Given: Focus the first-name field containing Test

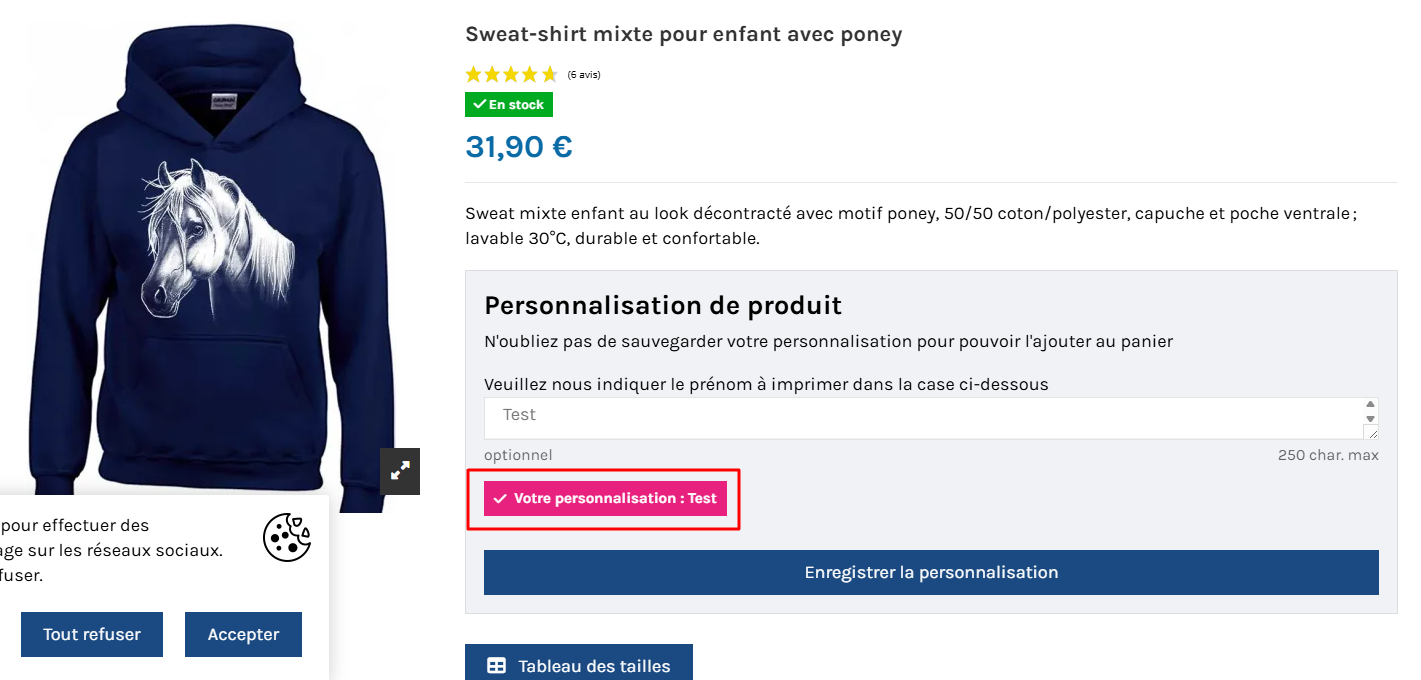Looking at the screenshot, I should [920, 417].
